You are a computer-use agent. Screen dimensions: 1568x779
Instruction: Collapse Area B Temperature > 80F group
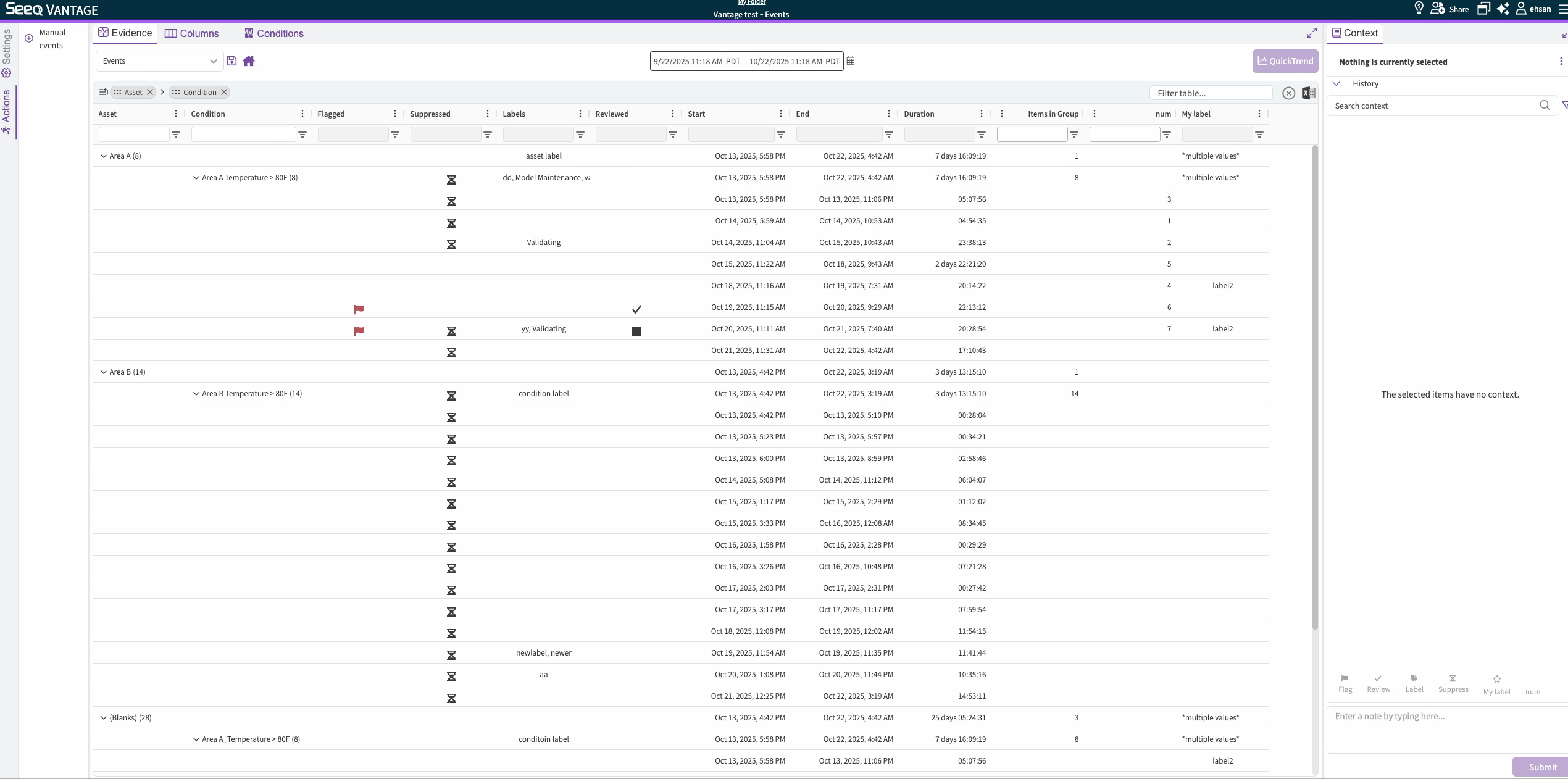click(196, 394)
